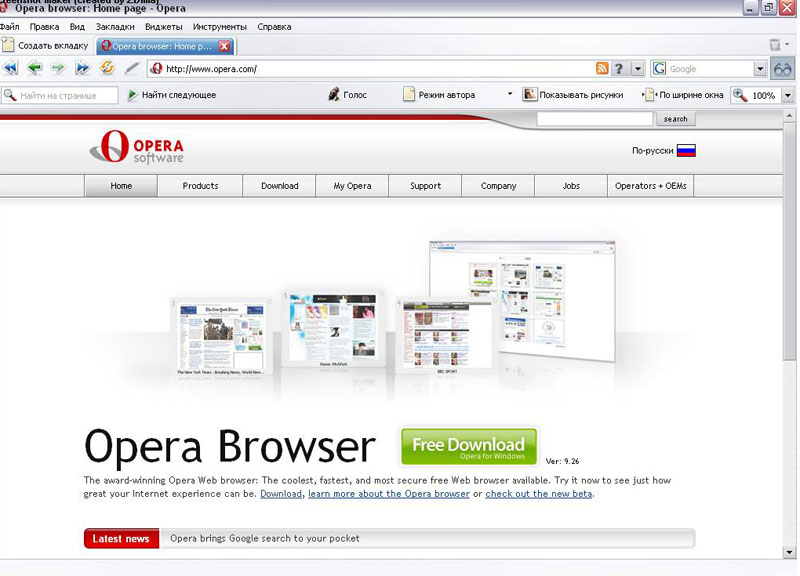Click the wand (pencil) toolbar icon

click(132, 68)
